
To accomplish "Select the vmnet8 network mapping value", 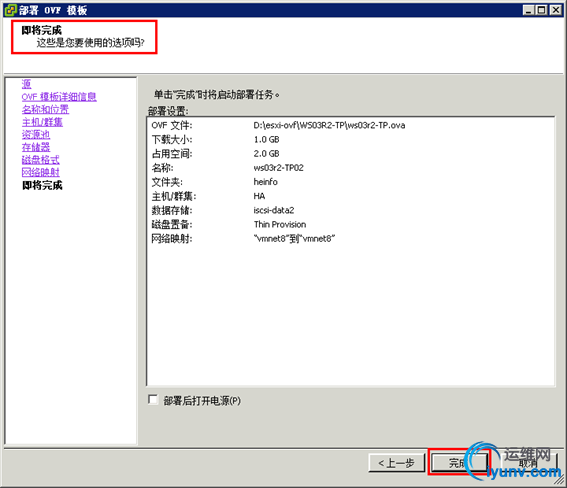I will (294, 239).
